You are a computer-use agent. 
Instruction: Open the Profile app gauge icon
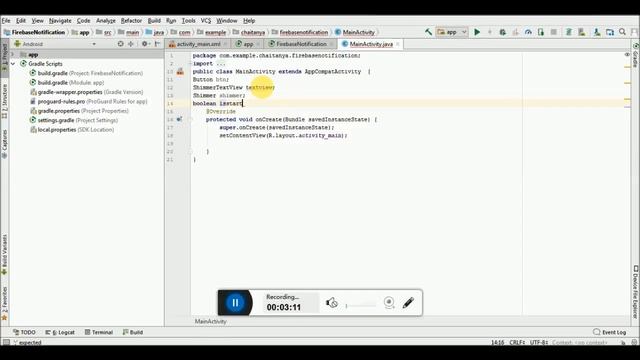[x=528, y=32]
